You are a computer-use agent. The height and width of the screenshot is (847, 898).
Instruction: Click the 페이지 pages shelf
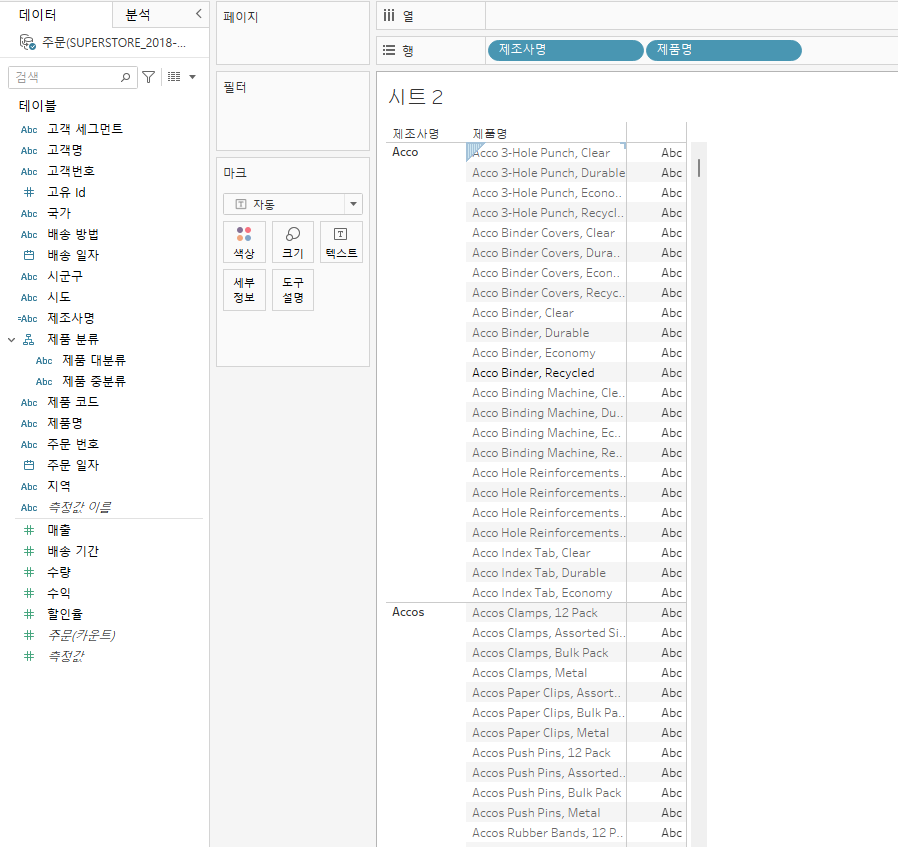(293, 33)
